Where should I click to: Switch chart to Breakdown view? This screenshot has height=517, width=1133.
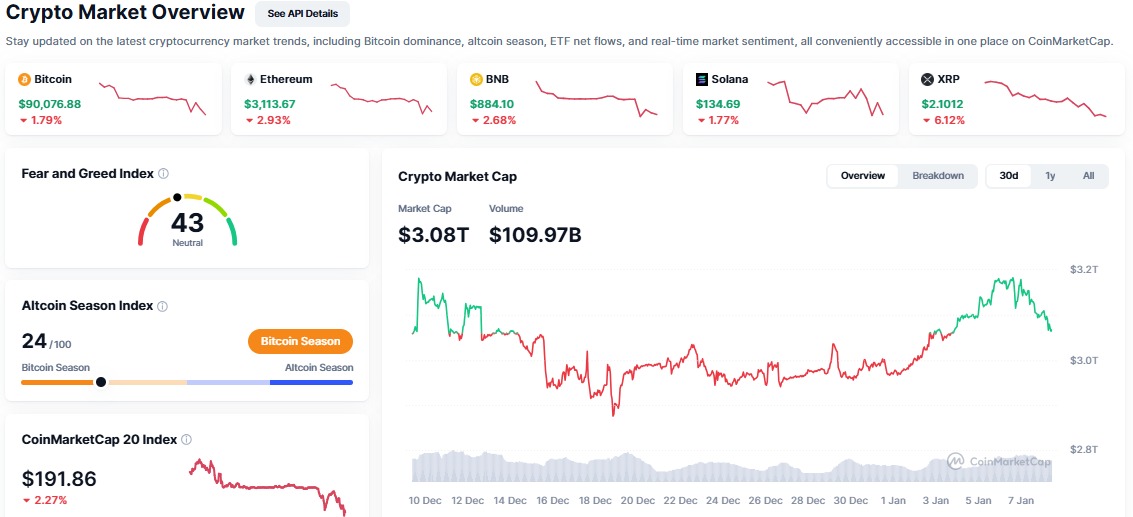938,176
